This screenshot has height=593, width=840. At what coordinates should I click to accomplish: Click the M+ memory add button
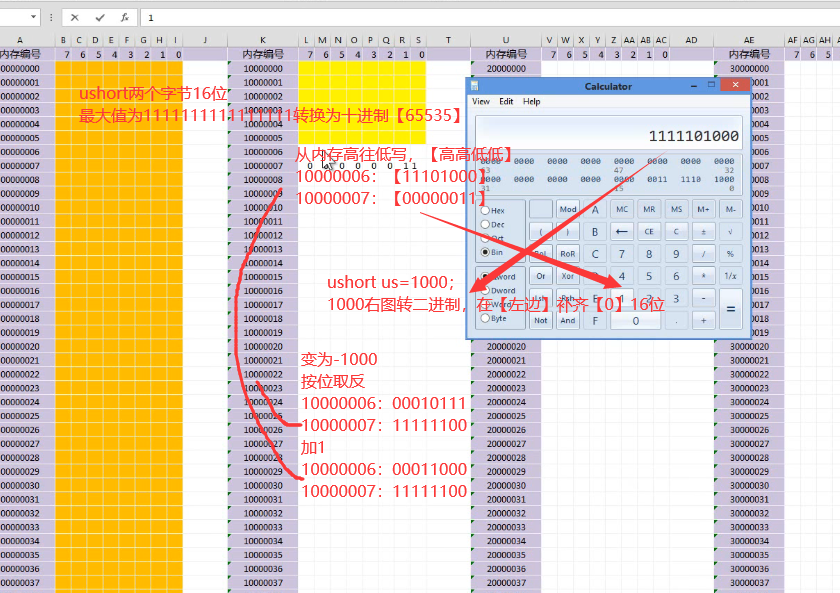point(703,209)
